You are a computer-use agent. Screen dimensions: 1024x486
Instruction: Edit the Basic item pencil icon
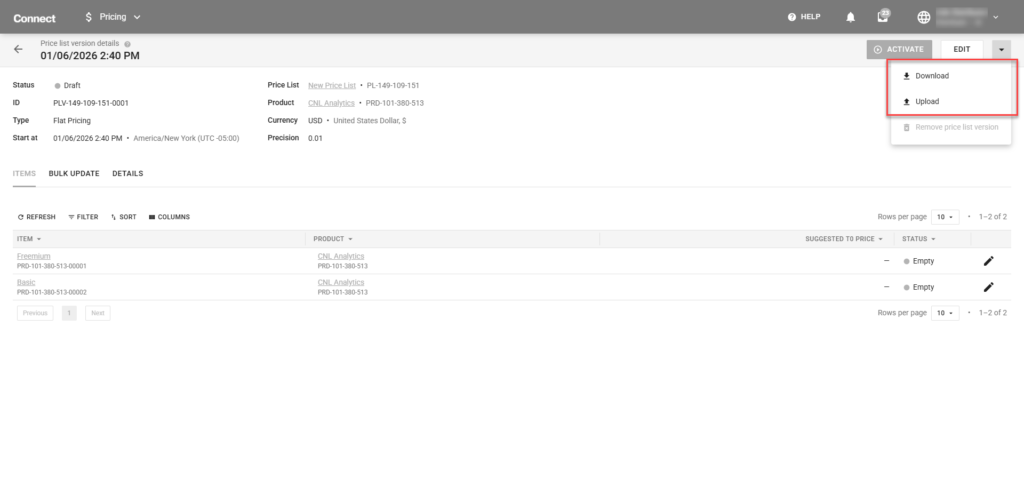pyautogui.click(x=988, y=287)
